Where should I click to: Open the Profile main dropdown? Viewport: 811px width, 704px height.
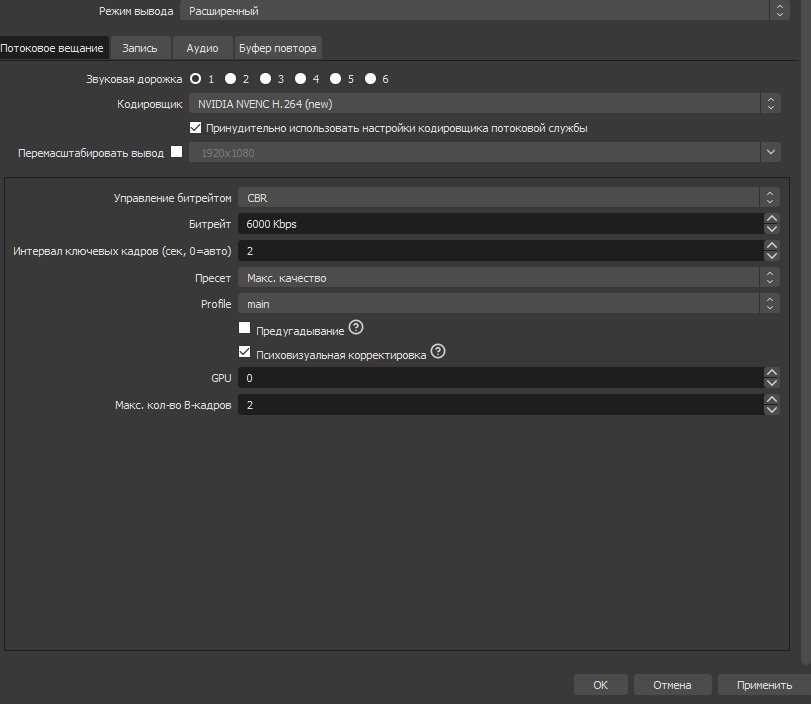(x=508, y=303)
